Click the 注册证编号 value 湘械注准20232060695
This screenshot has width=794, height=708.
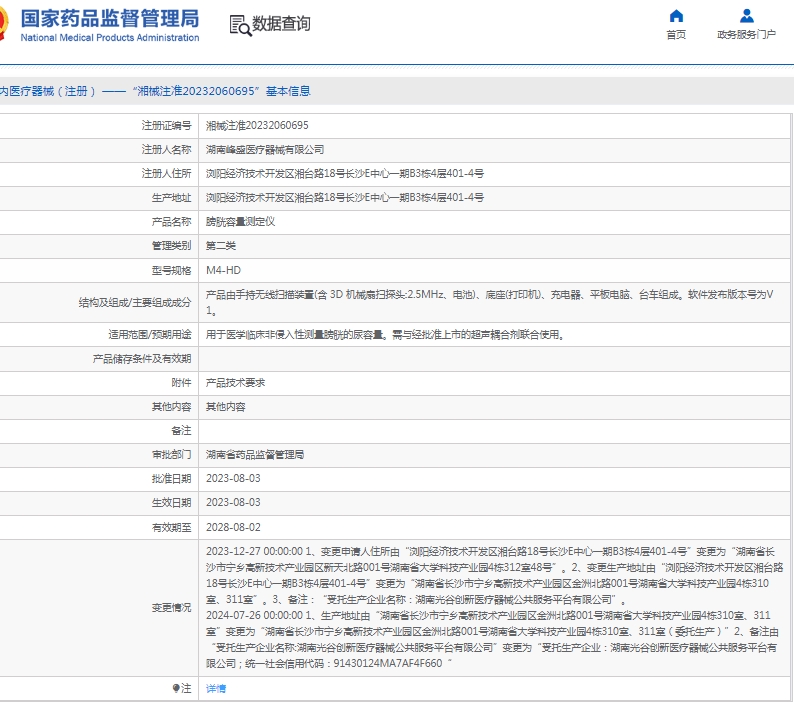[x=257, y=126]
